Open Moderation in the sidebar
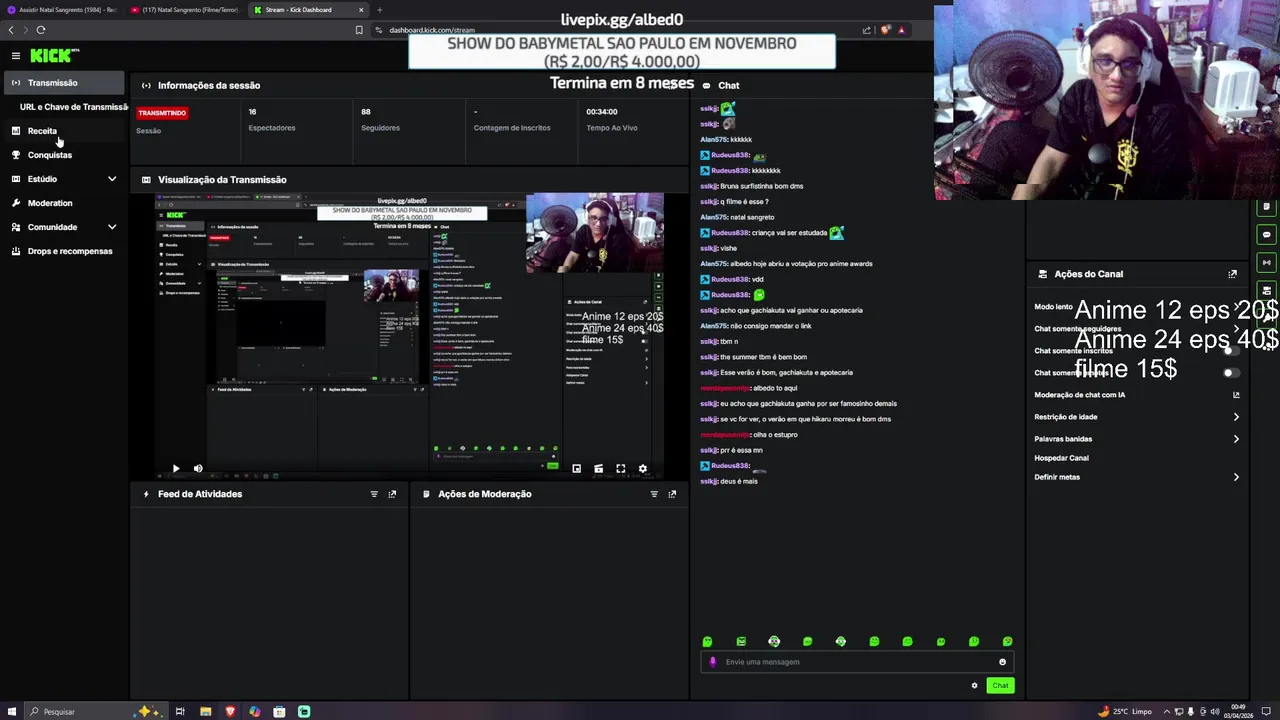This screenshot has width=1280, height=720. tap(64, 203)
